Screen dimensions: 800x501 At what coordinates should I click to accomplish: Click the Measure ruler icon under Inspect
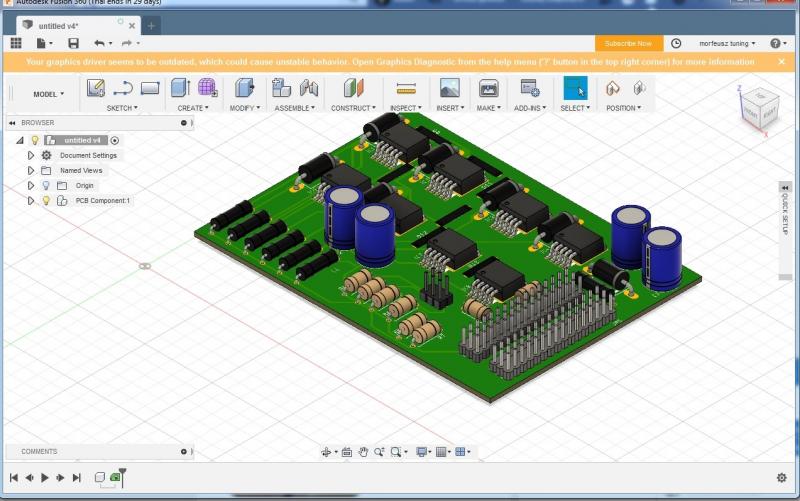405,88
